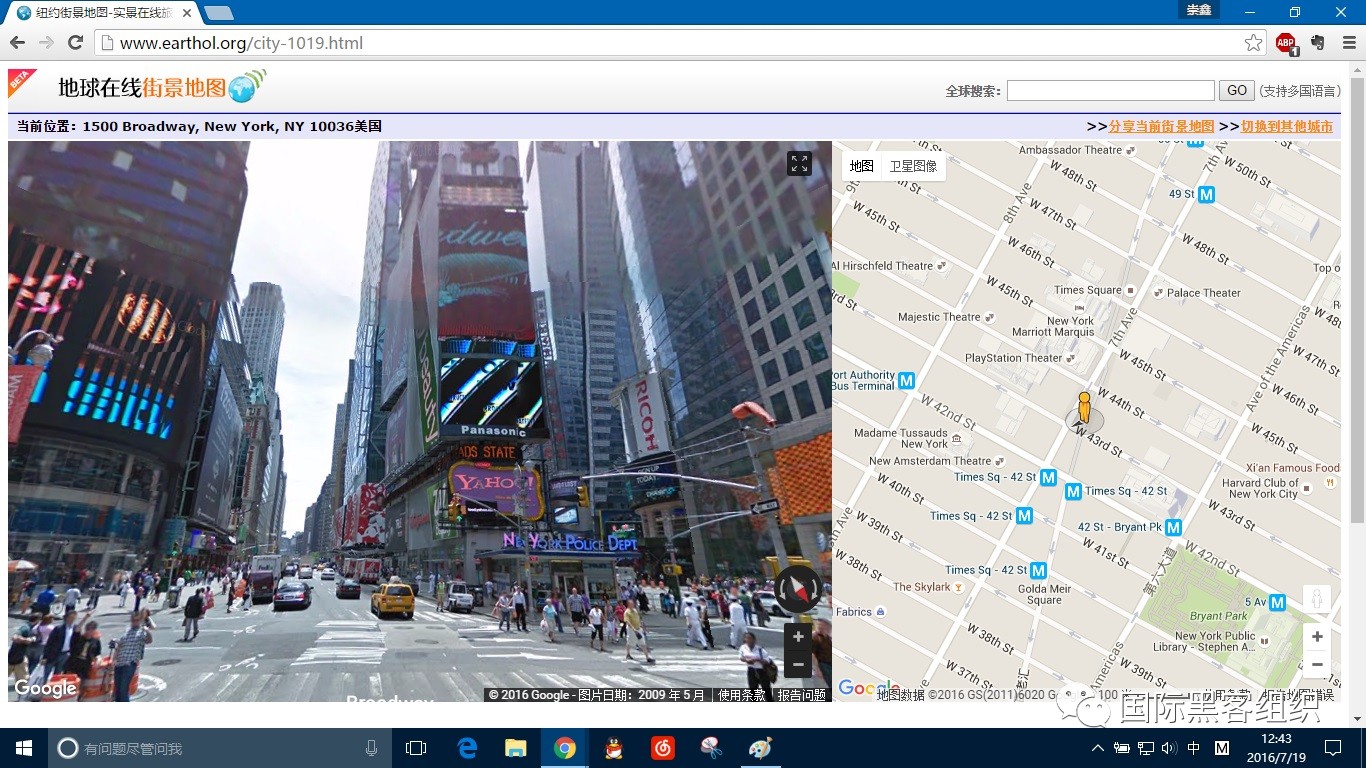
Task: Click the 全球搜索 search field
Action: pyautogui.click(x=1110, y=90)
